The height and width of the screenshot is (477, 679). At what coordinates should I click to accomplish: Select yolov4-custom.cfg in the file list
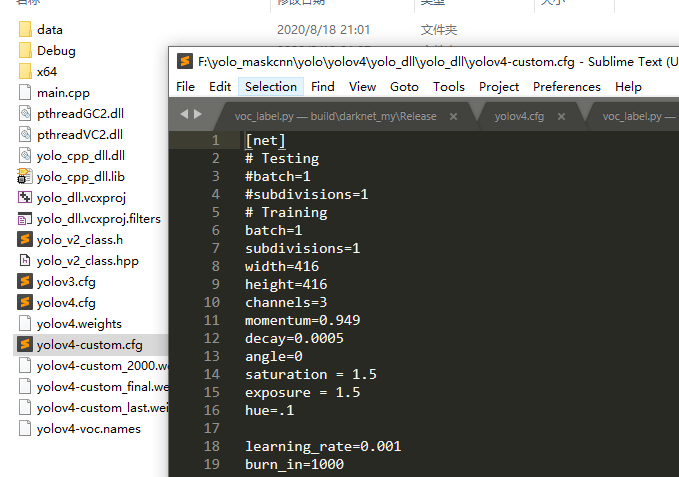point(90,345)
